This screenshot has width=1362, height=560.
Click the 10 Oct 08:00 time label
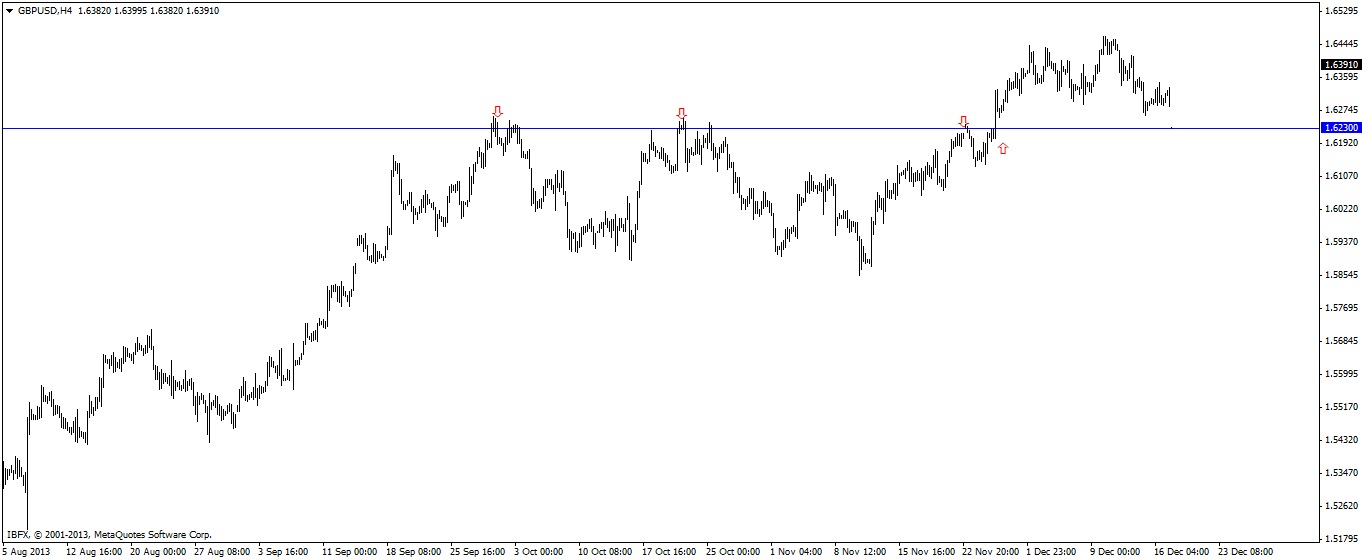click(x=605, y=552)
